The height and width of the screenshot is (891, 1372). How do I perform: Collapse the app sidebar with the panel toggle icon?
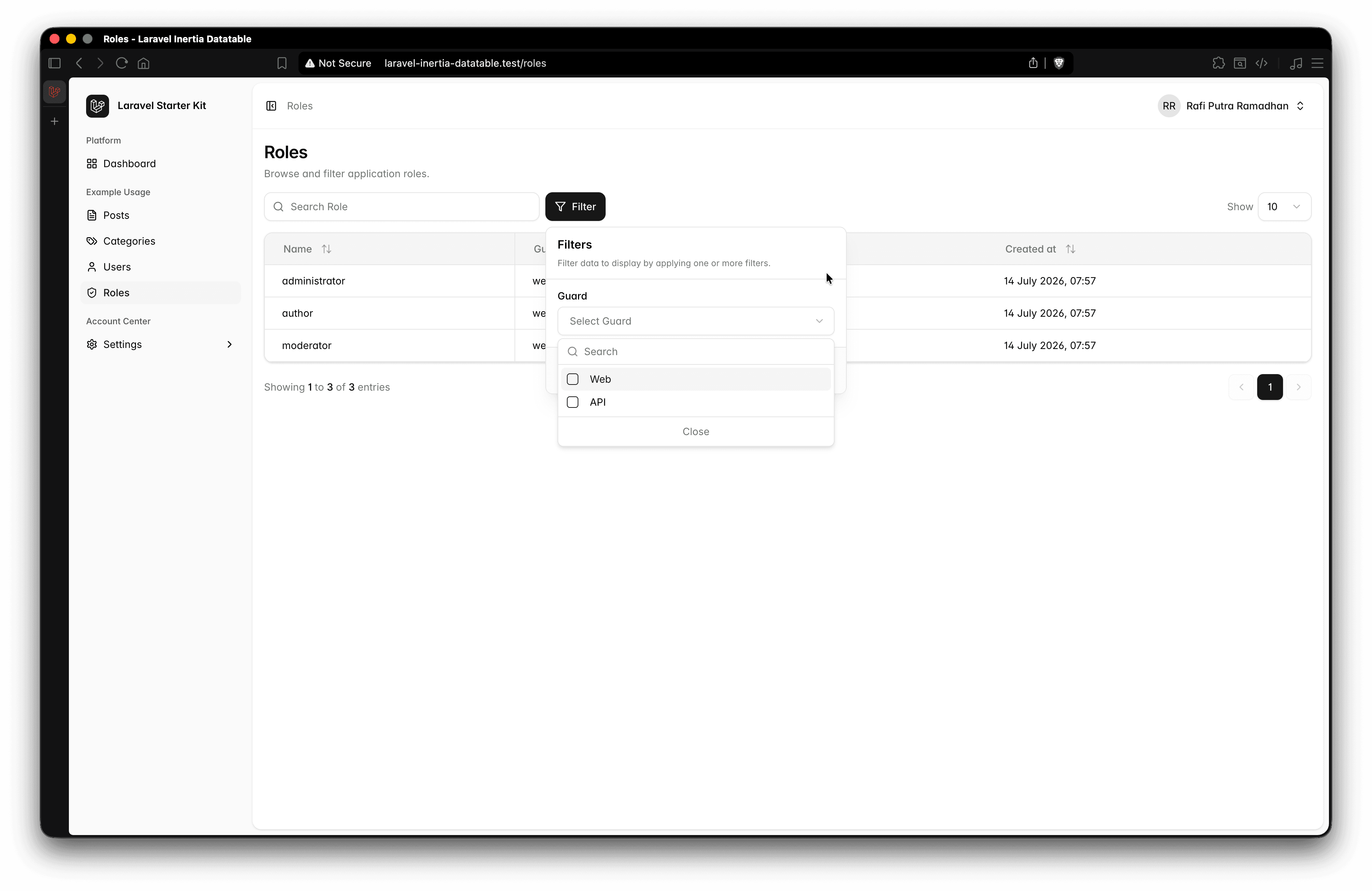[x=271, y=105]
